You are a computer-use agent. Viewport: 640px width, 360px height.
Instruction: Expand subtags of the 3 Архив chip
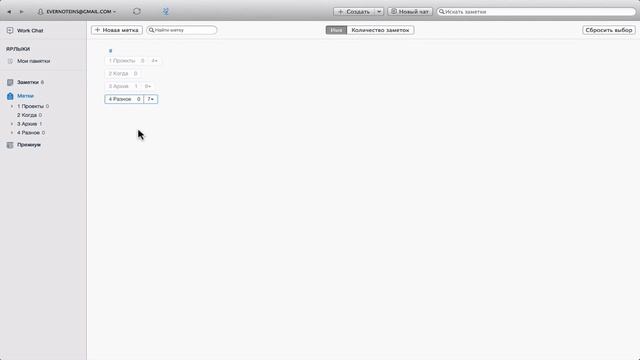pos(148,86)
